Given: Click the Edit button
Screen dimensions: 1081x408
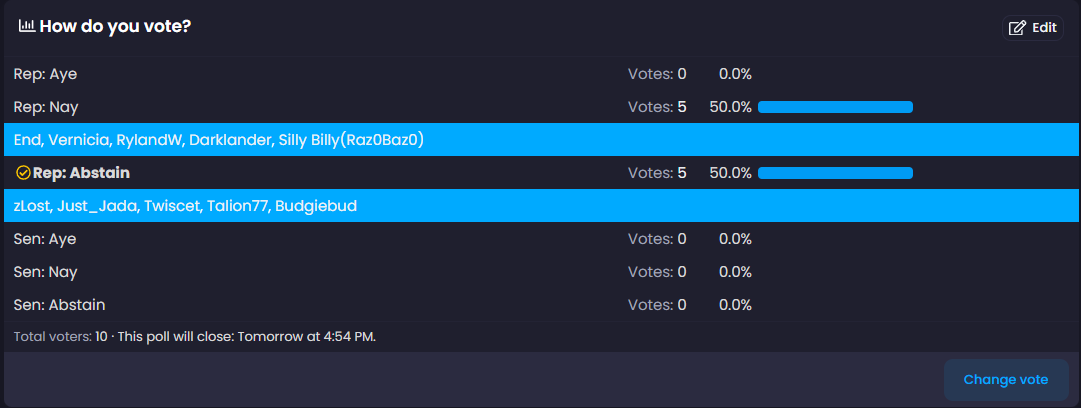Looking at the screenshot, I should [1033, 28].
